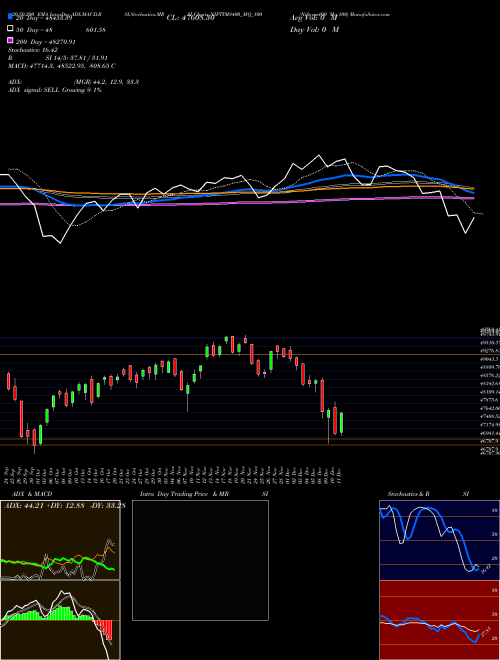Click the first date label 24 Sep

[x=8, y=475]
